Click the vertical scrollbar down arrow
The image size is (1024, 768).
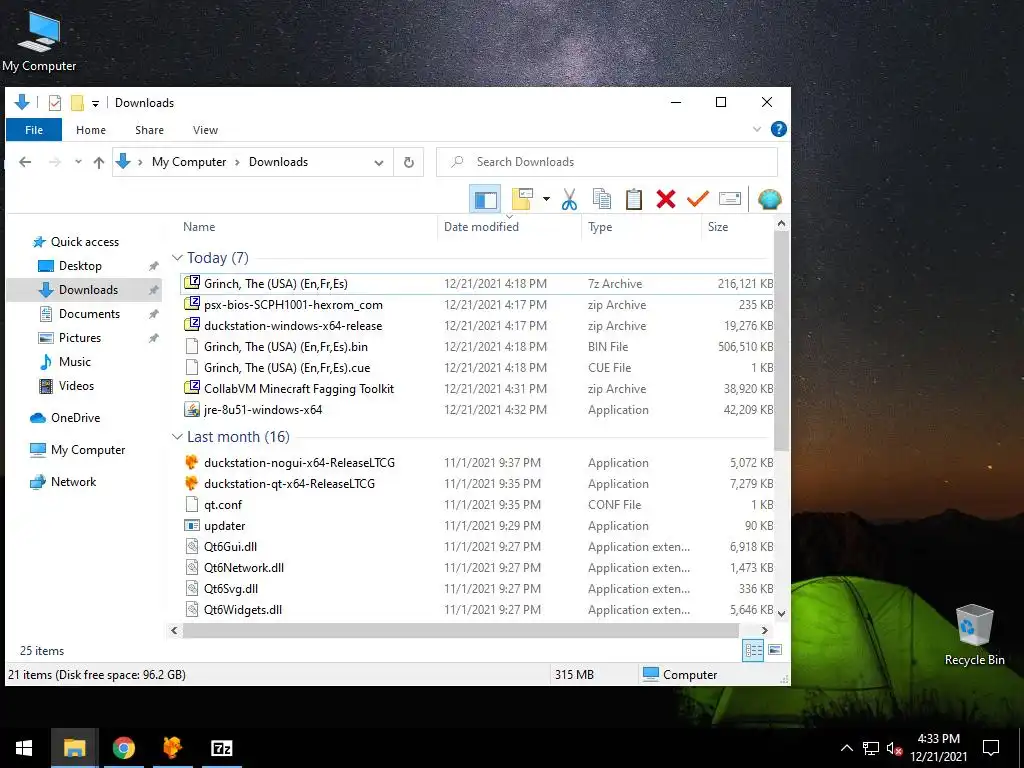(781, 614)
